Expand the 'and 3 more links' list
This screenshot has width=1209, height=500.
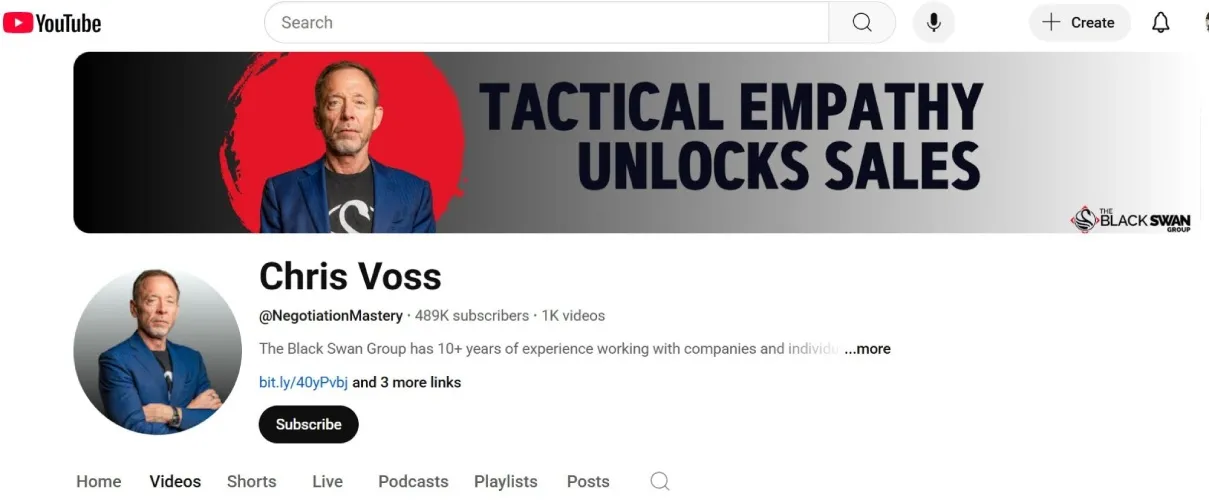coord(407,382)
